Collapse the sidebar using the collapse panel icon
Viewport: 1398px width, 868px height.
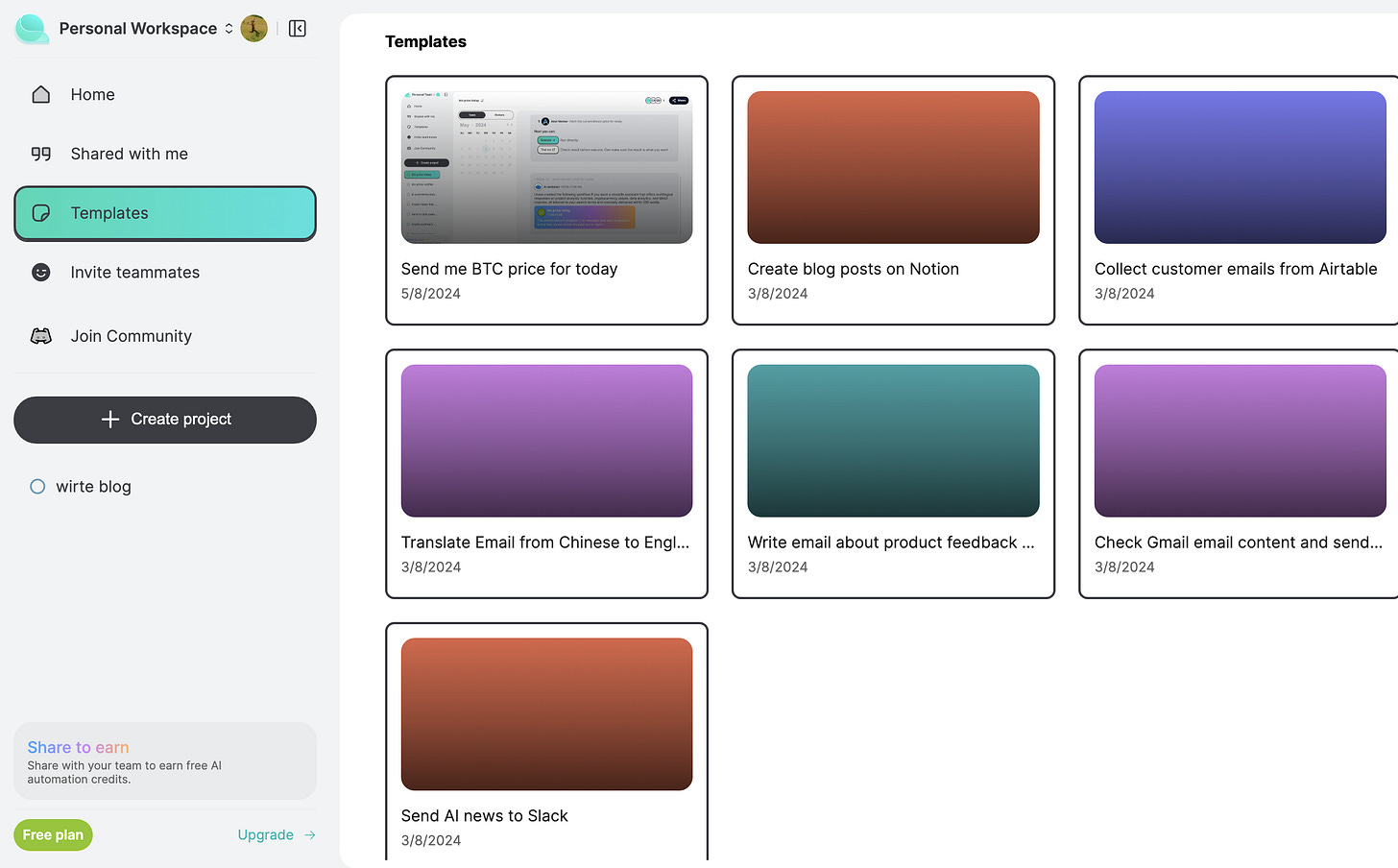point(297,28)
